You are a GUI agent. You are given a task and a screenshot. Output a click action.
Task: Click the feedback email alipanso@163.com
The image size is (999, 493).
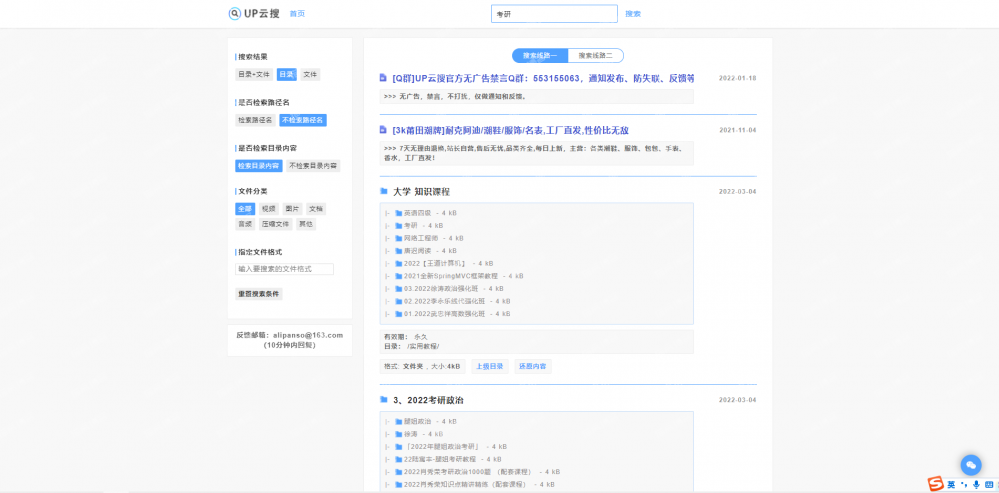pyautogui.click(x=308, y=335)
